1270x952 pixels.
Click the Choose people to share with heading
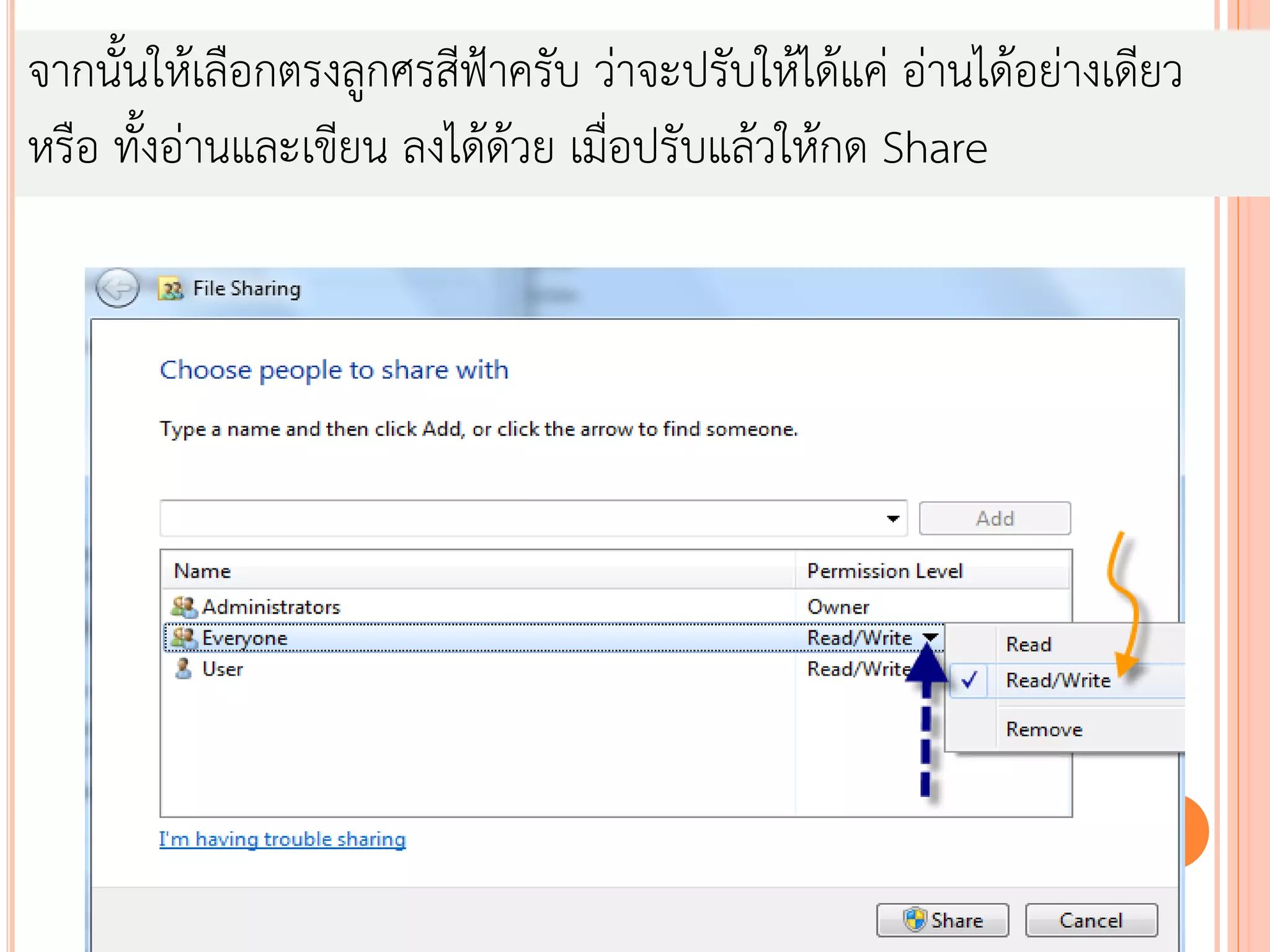pyautogui.click(x=334, y=370)
